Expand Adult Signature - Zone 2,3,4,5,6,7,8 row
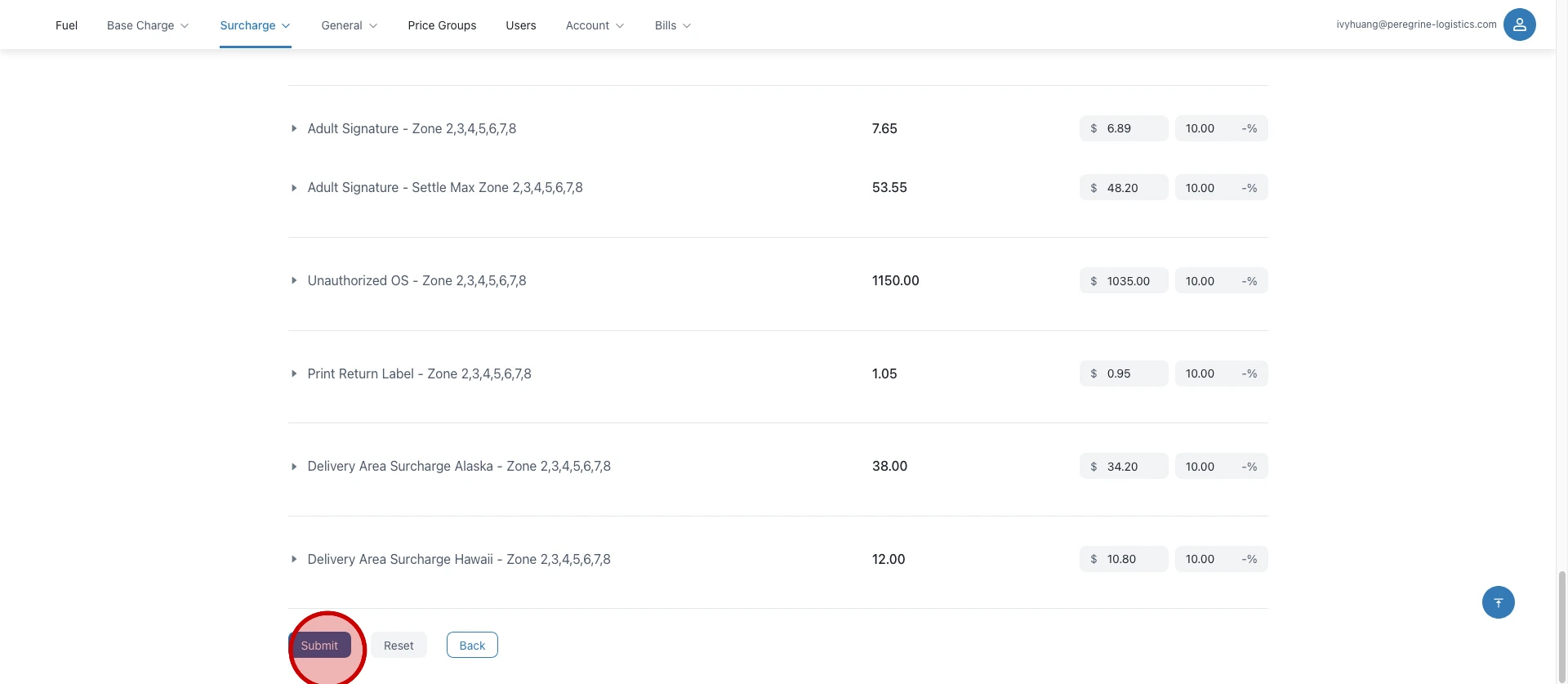The width and height of the screenshot is (1568, 684). coord(294,128)
